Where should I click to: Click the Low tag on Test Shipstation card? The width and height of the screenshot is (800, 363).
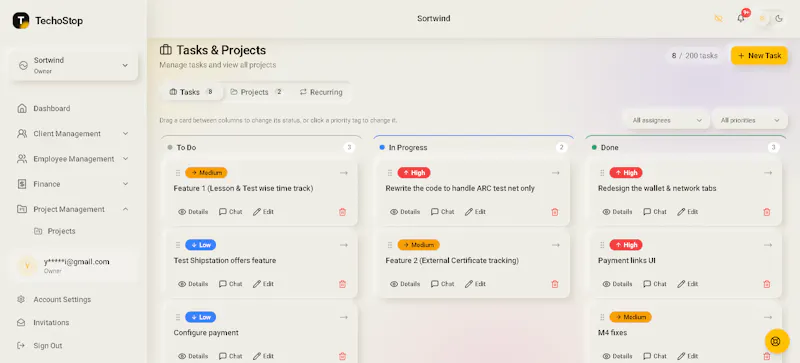[201, 245]
